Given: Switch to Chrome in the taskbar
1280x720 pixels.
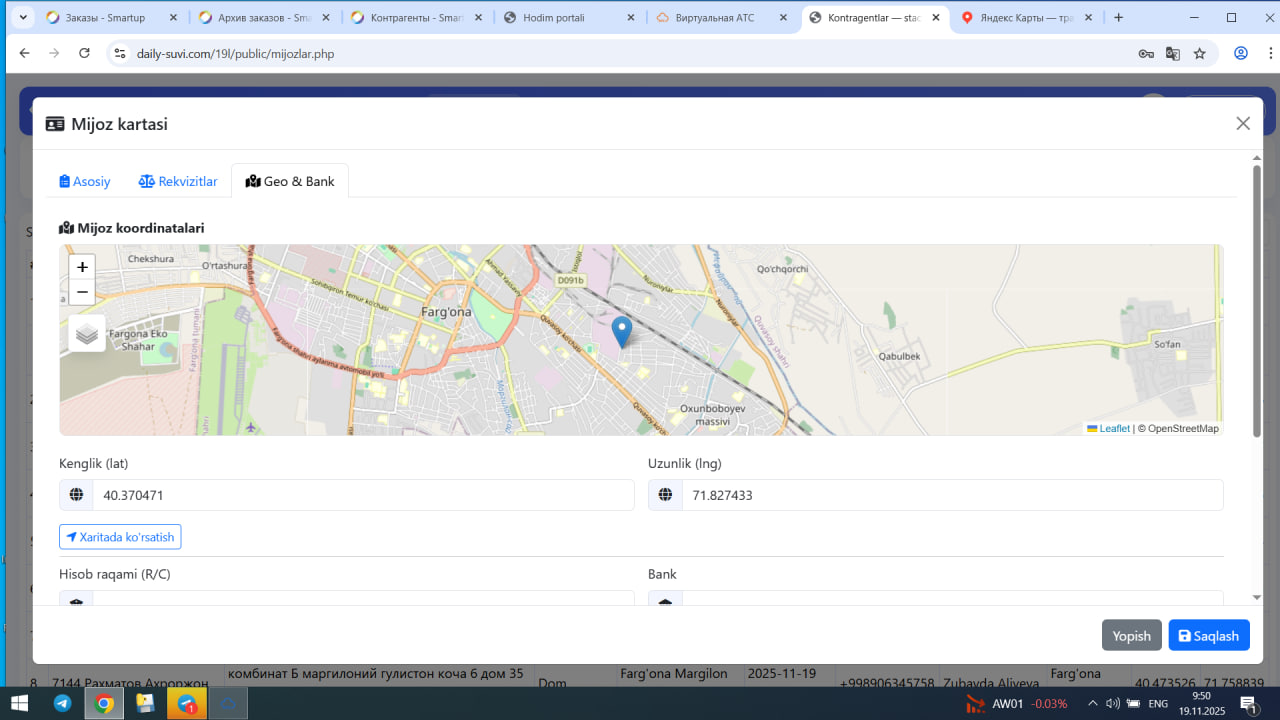Looking at the screenshot, I should [x=104, y=703].
